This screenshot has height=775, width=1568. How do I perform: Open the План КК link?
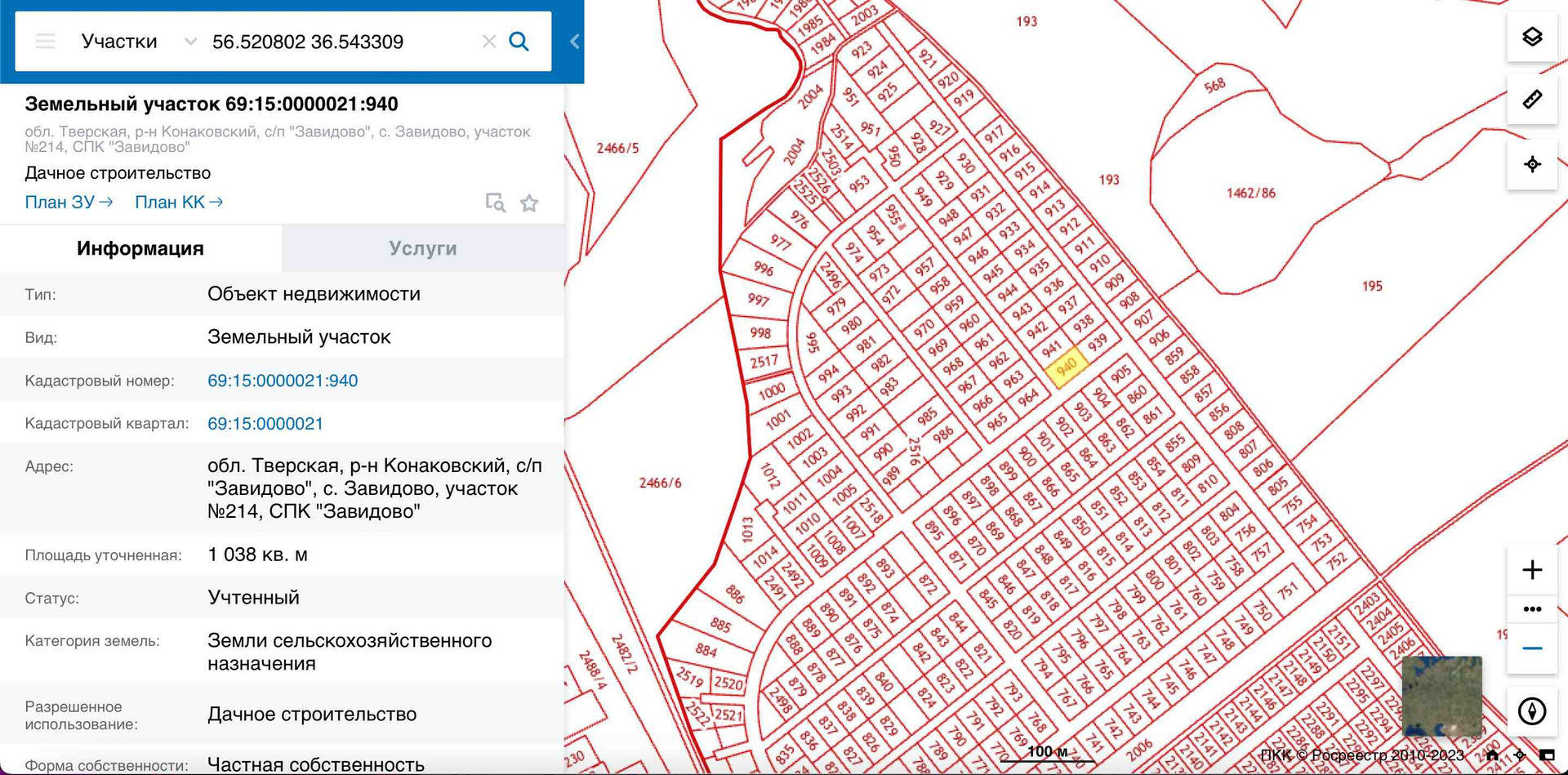click(x=179, y=203)
